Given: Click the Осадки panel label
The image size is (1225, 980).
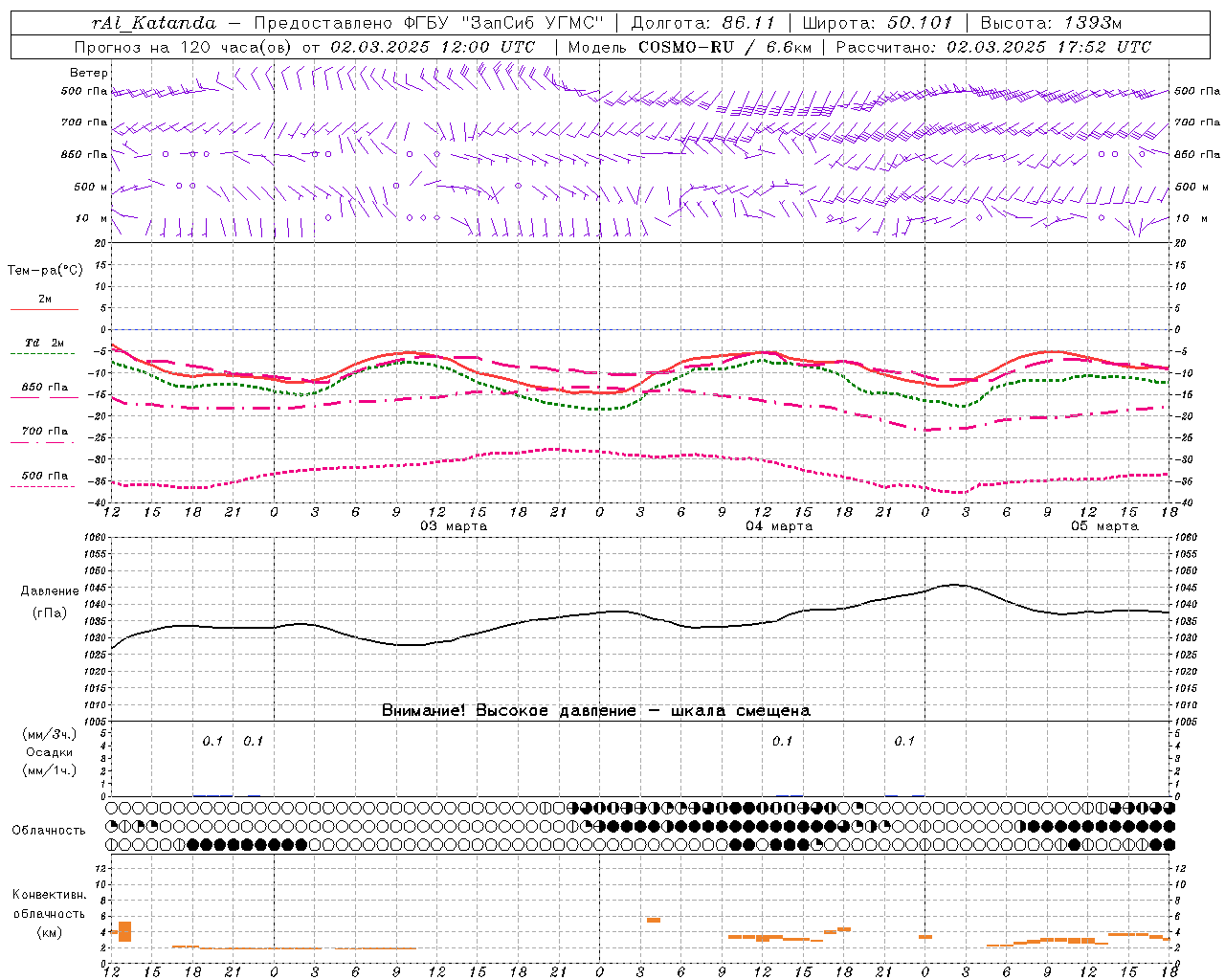Looking at the screenshot, I should [50, 752].
